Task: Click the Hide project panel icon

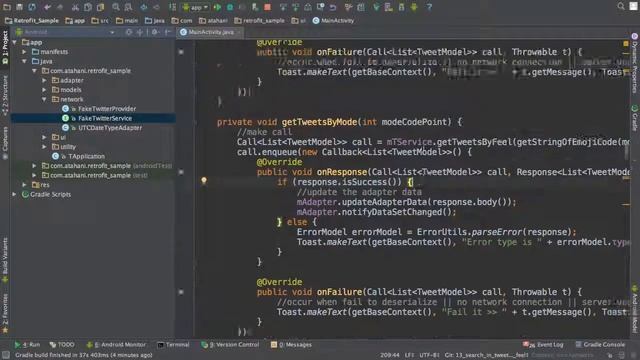Action: pos(168,32)
